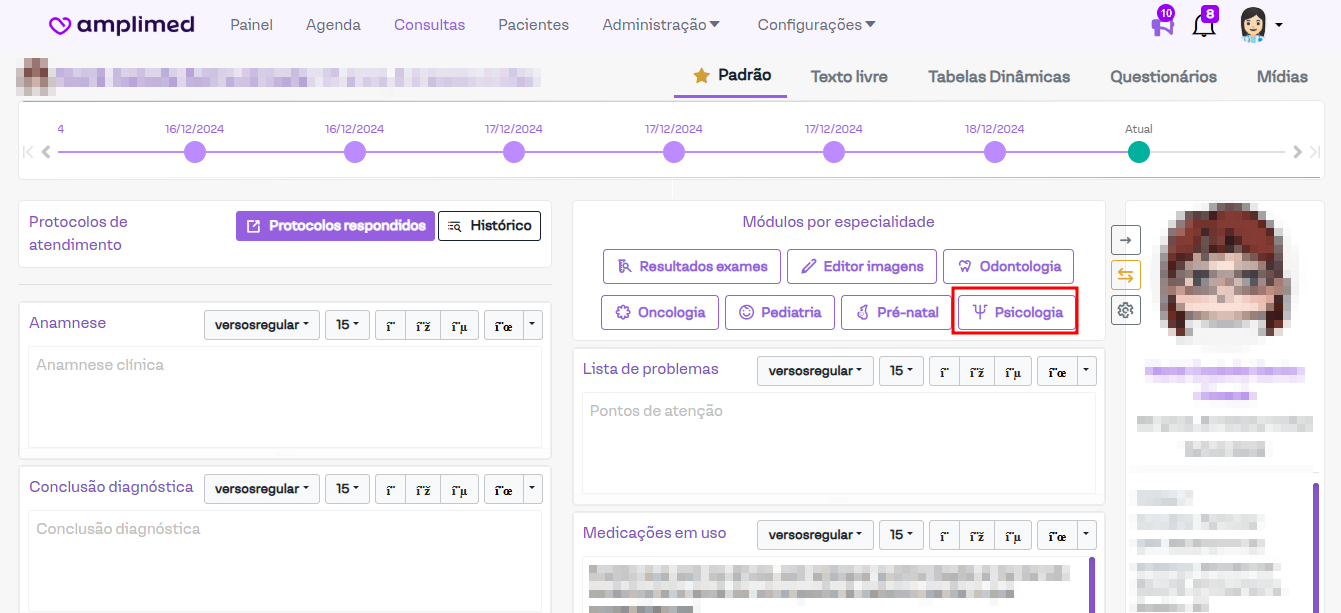Viewport: 1341px width, 613px height.
Task: Open the gear settings beside patient photo
Action: pyautogui.click(x=1126, y=311)
